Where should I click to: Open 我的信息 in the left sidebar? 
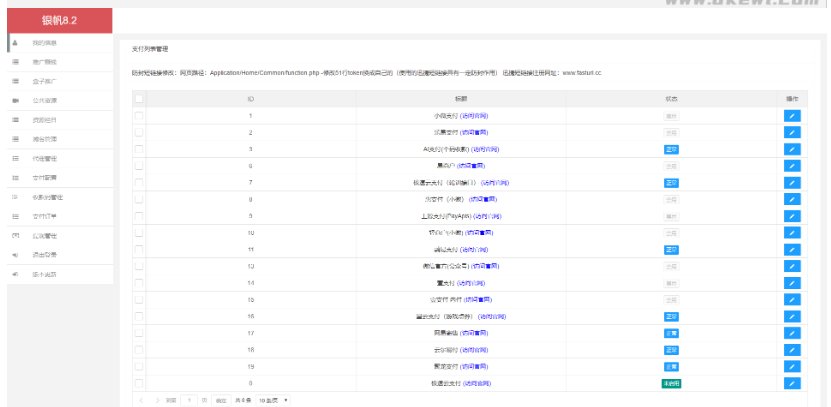tap(45, 44)
